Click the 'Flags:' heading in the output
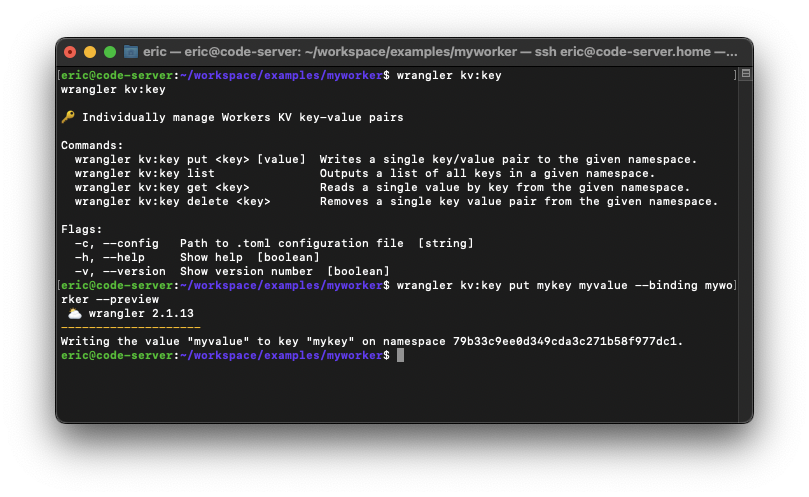This screenshot has height=497, width=809. point(82,229)
